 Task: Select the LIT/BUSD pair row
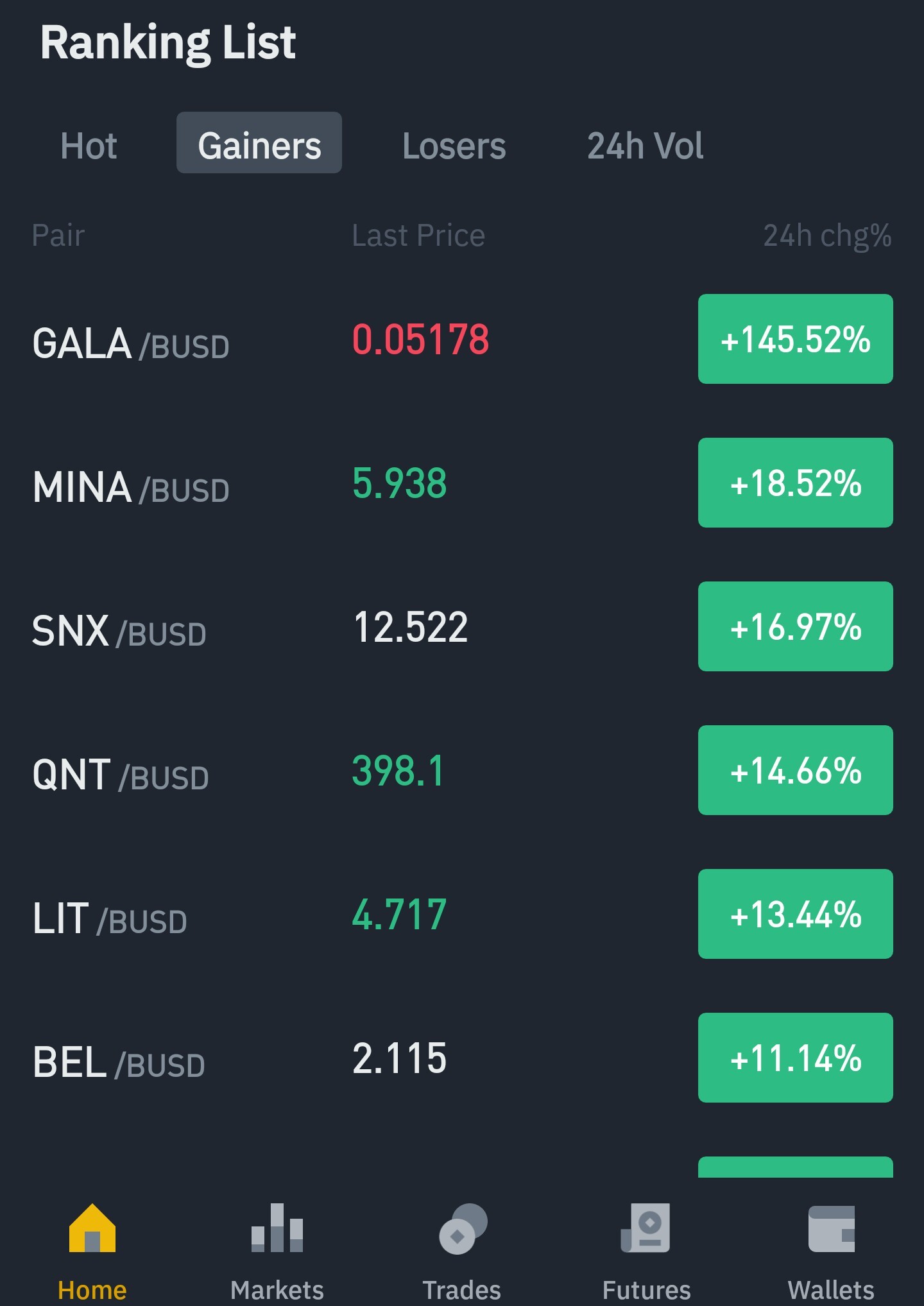pyautogui.click(x=462, y=914)
